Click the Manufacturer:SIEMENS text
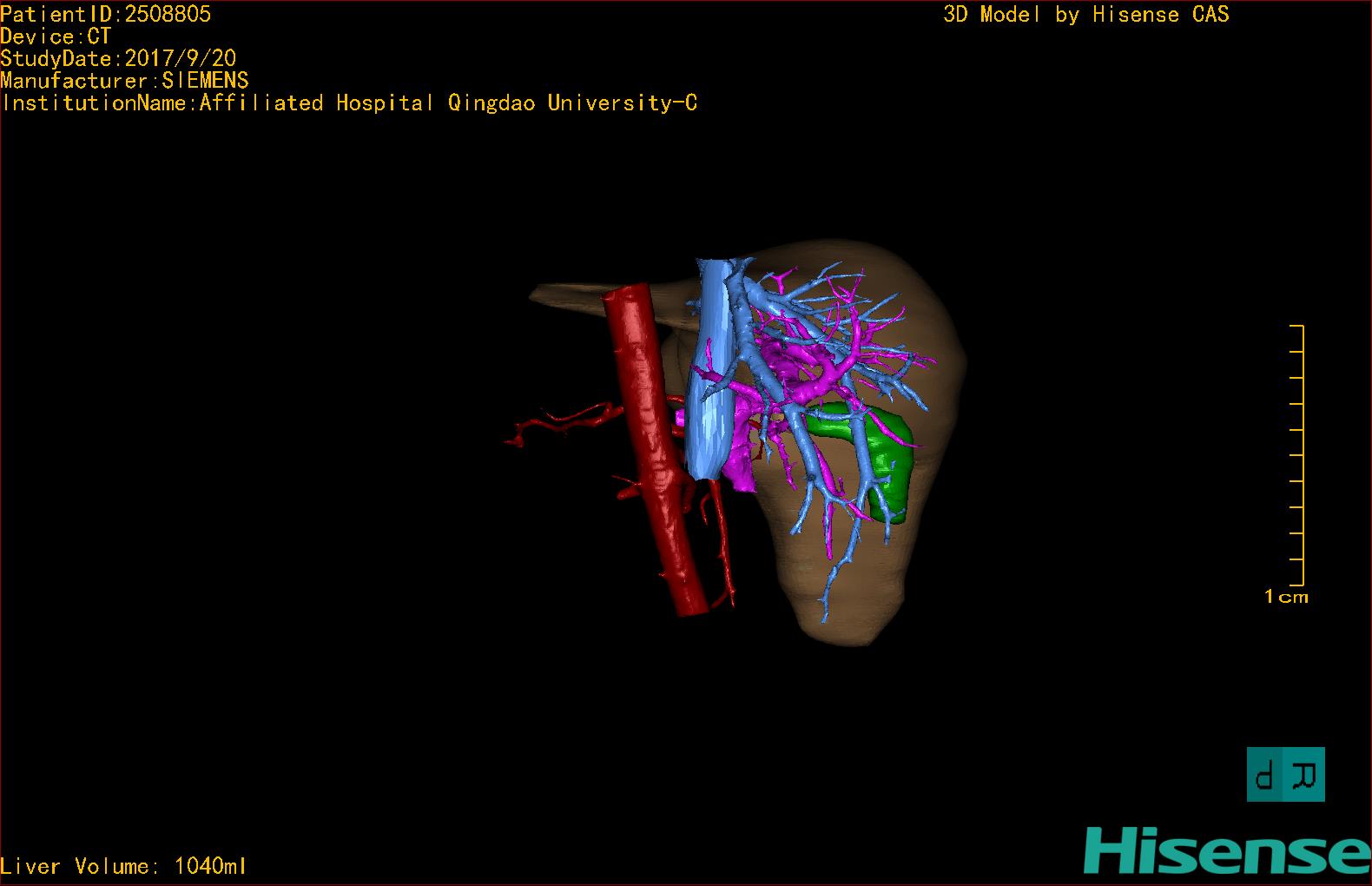1372x886 pixels. [x=124, y=81]
